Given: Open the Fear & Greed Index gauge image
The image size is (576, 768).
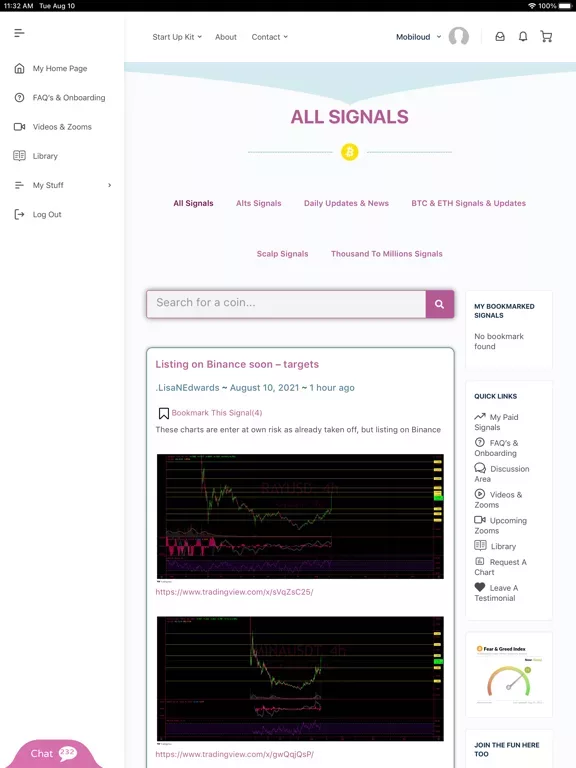Looking at the screenshot, I should coord(509,675).
